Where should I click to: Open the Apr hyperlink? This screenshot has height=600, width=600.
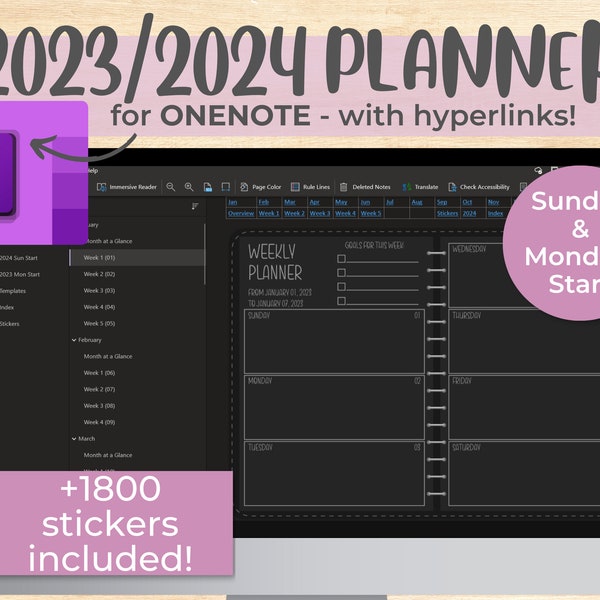point(315,202)
